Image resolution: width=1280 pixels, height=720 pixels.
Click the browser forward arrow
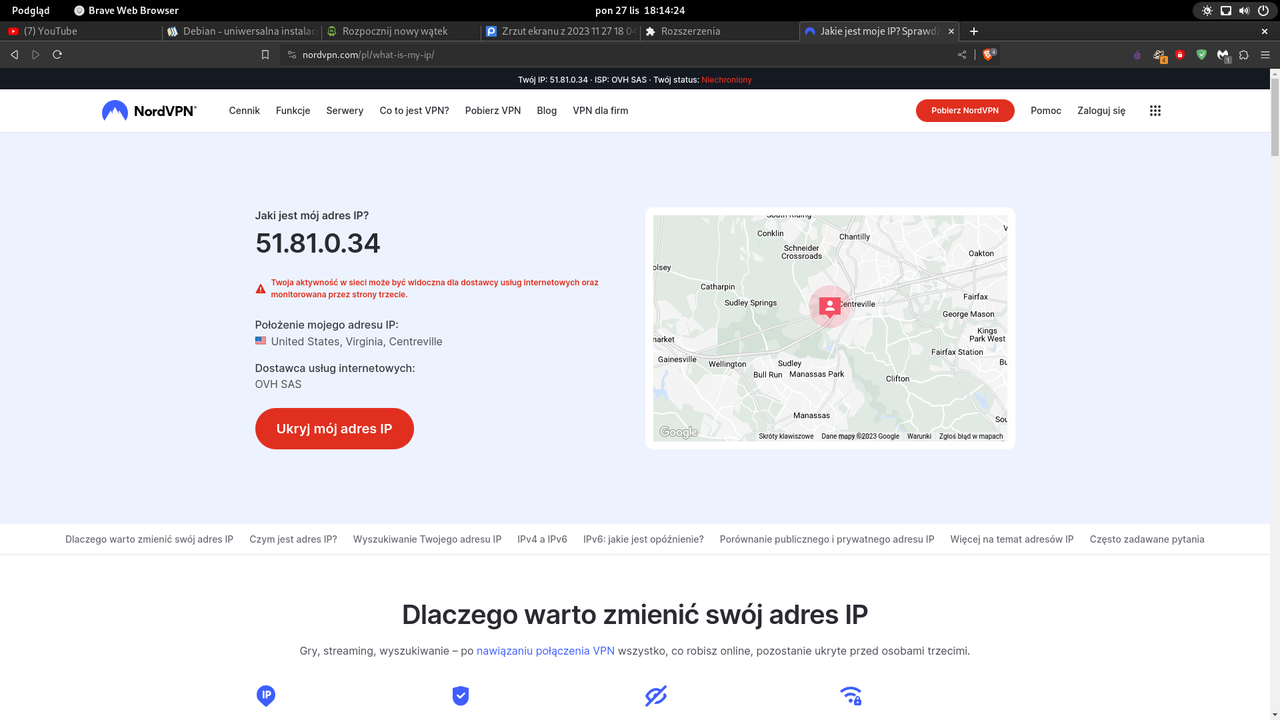[x=36, y=55]
